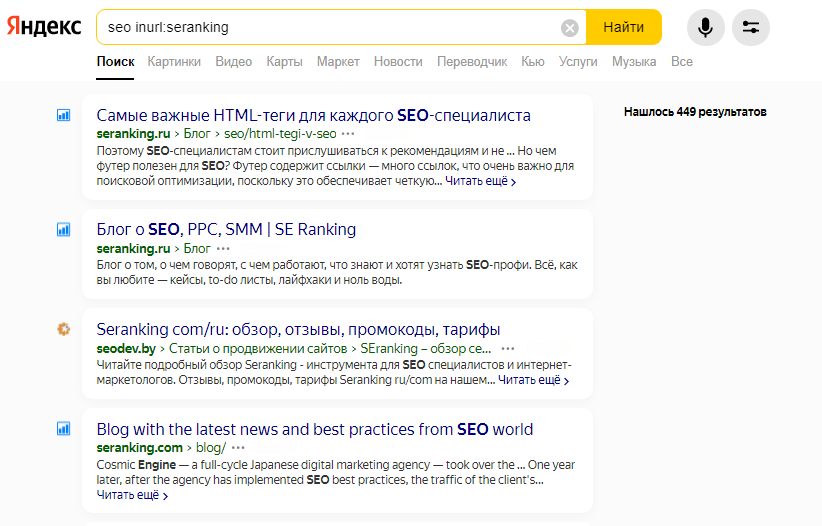Expand 'Читать ещё' in seodev.by result
This screenshot has height=526, width=822.
(x=533, y=381)
